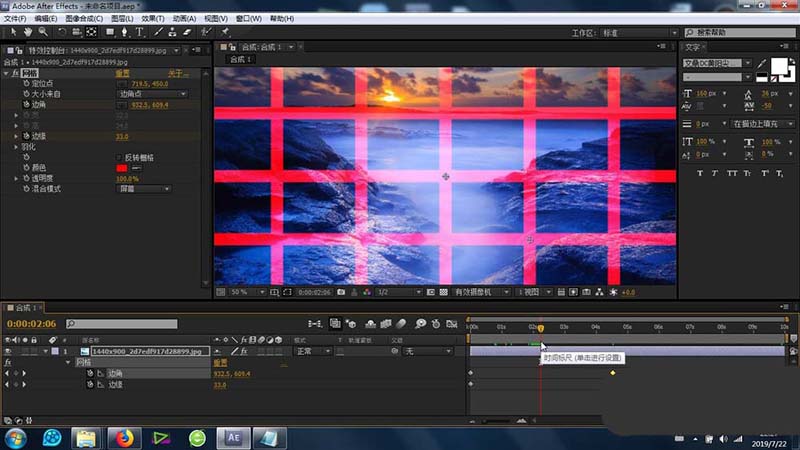The width and height of the screenshot is (800, 450).
Task: Pick font color with eyedropper
Action: tap(762, 64)
